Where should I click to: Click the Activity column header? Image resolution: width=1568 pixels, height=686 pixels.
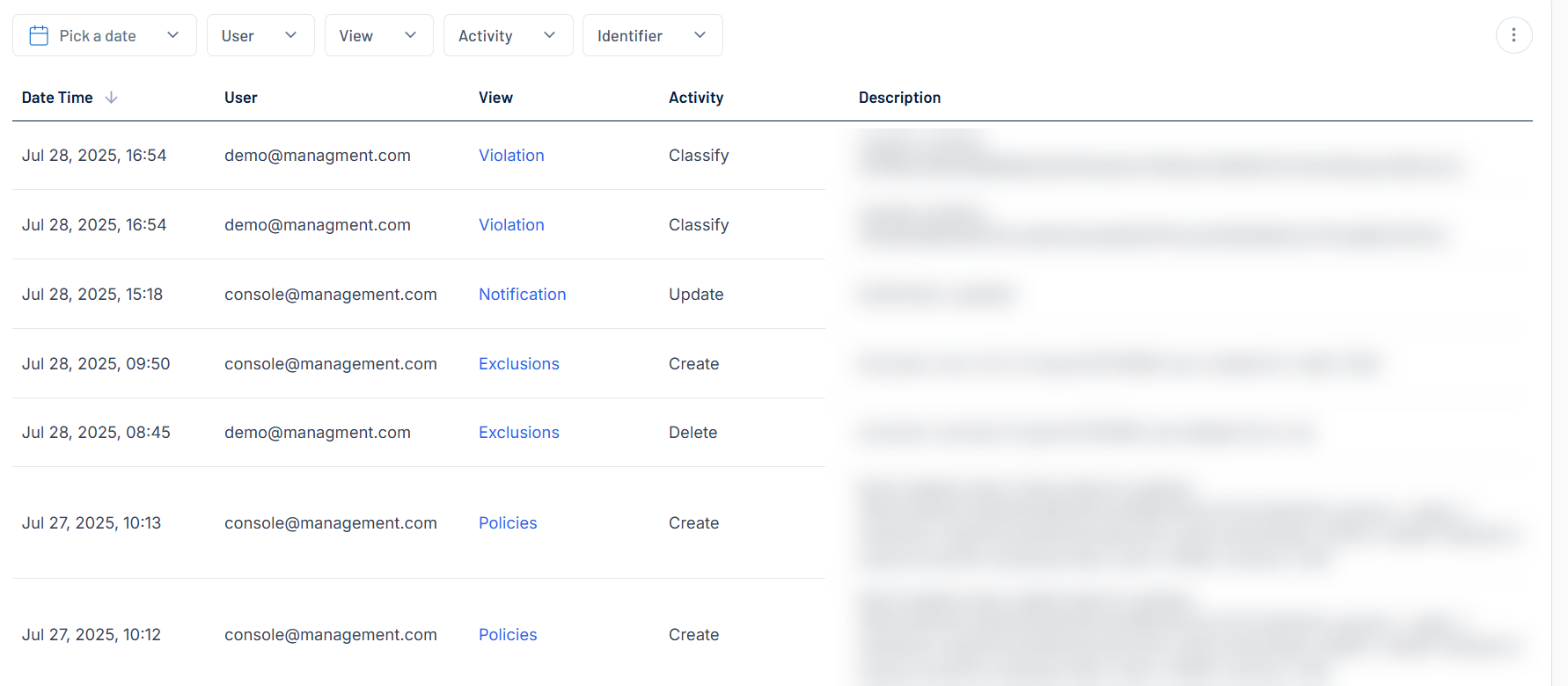(695, 98)
